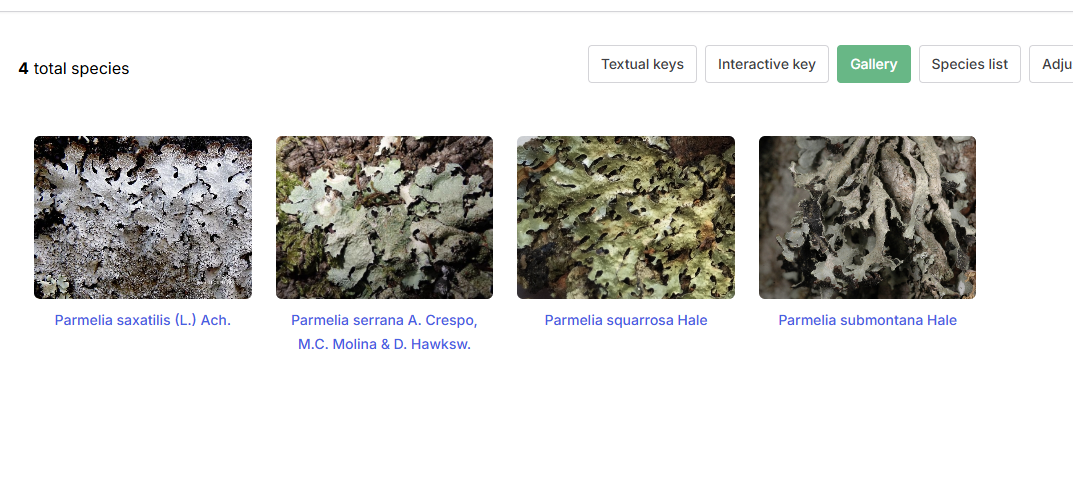Select the green Gallery button

click(x=873, y=64)
